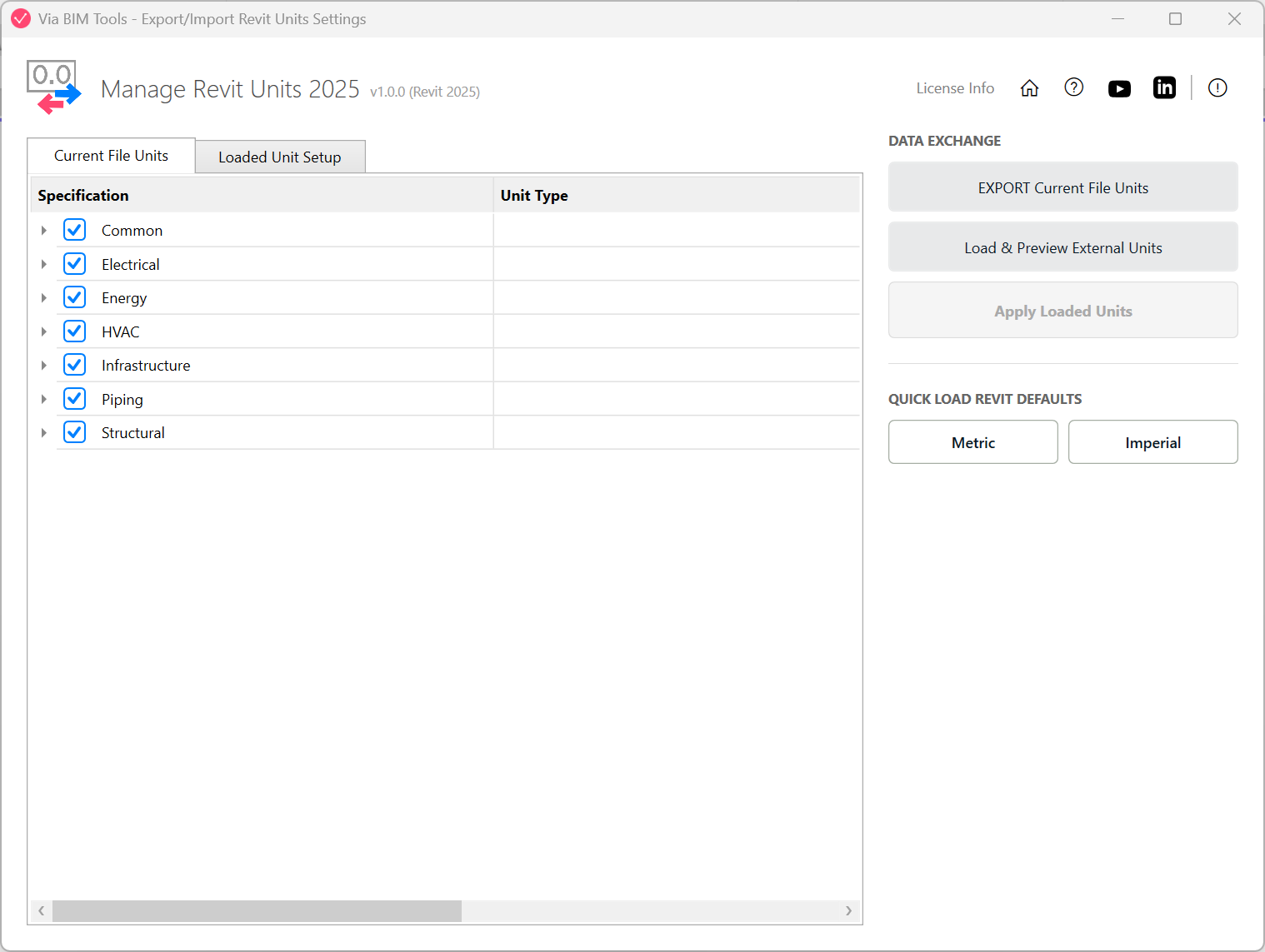Image resolution: width=1265 pixels, height=952 pixels.
Task: Expand the Infrastructure group arrow
Action: pyautogui.click(x=44, y=365)
